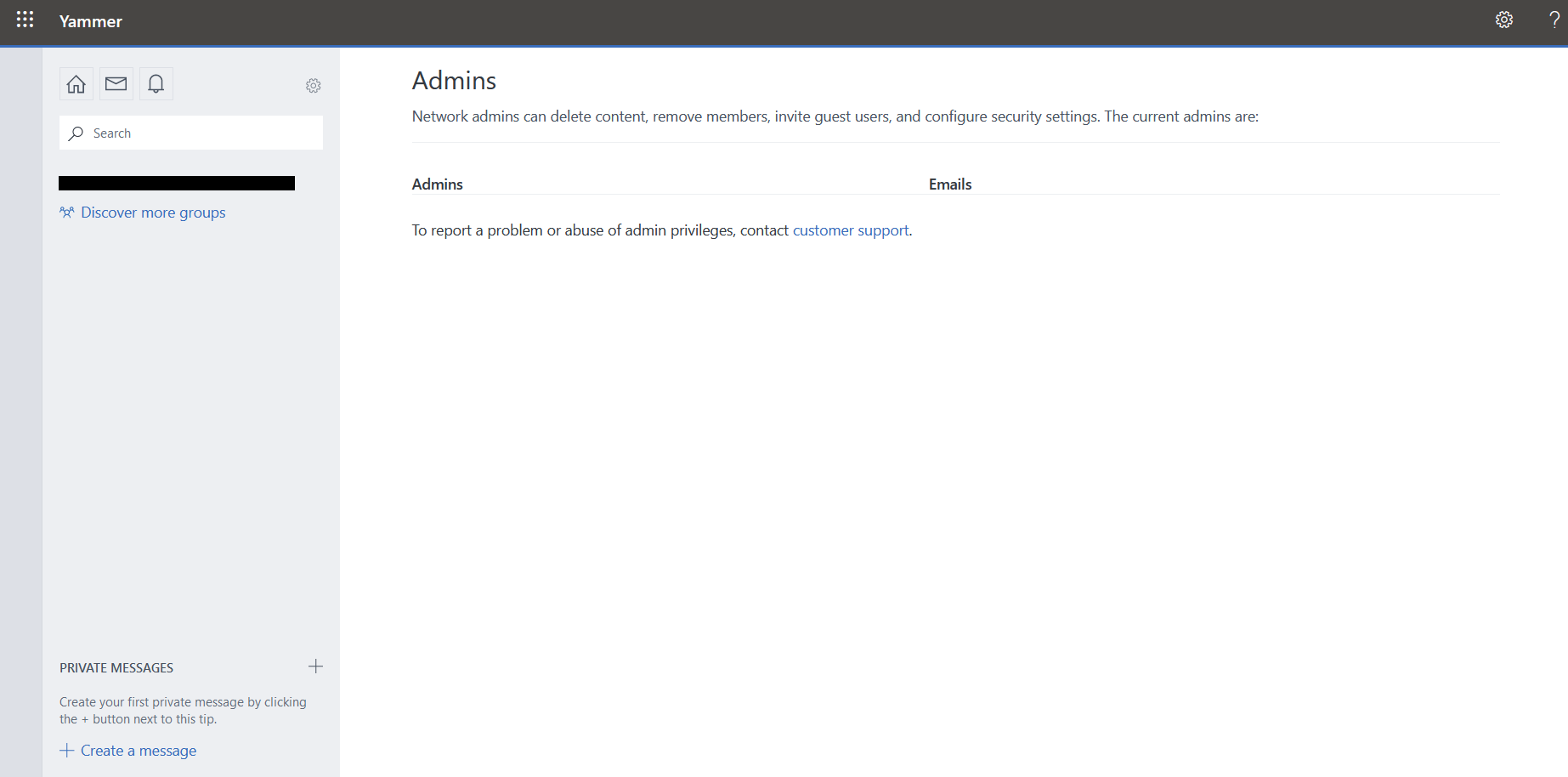The height and width of the screenshot is (777, 1568).
Task: Select the Emails column header
Action: click(x=949, y=184)
